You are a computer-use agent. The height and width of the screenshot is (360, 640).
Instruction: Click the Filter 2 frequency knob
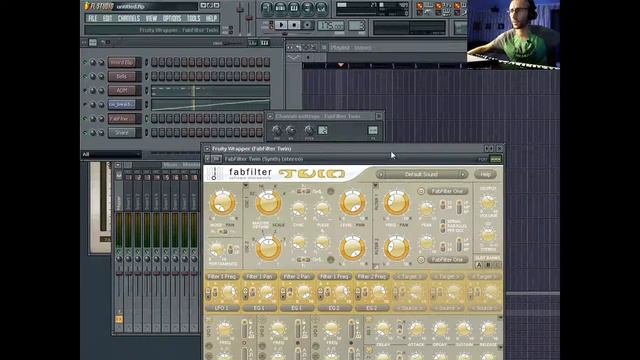coord(396,248)
